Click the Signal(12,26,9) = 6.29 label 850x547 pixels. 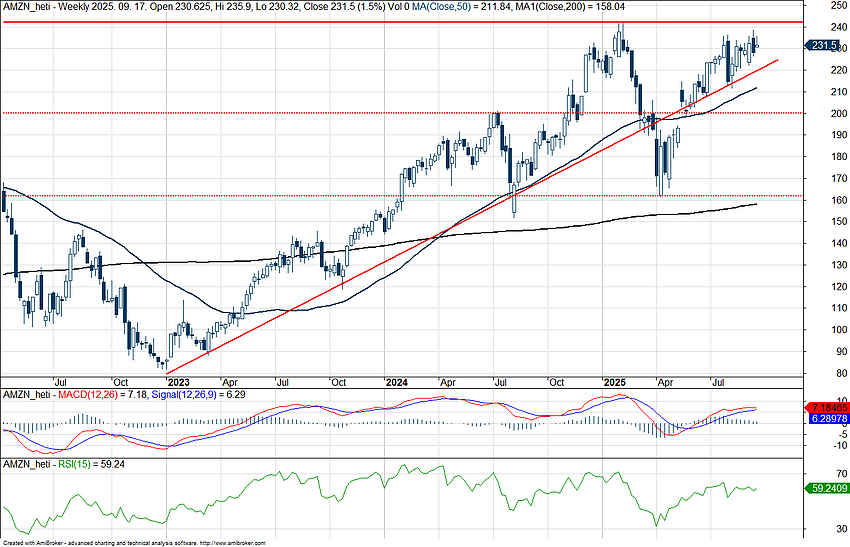[198, 395]
